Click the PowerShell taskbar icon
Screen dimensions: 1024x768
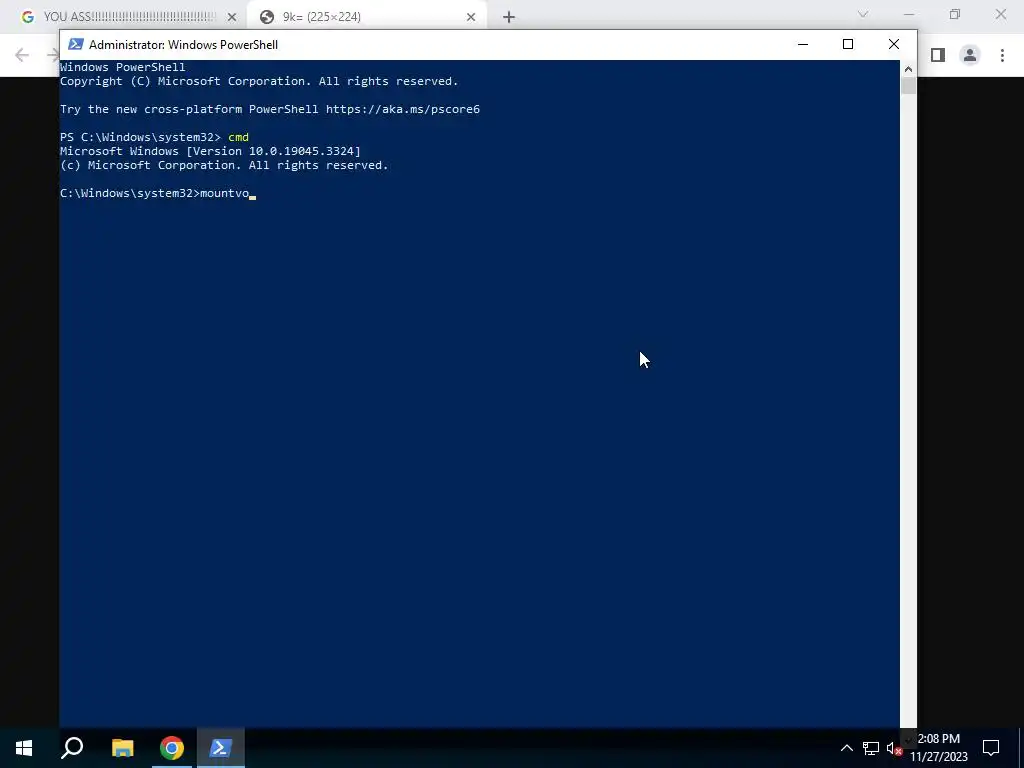point(221,748)
